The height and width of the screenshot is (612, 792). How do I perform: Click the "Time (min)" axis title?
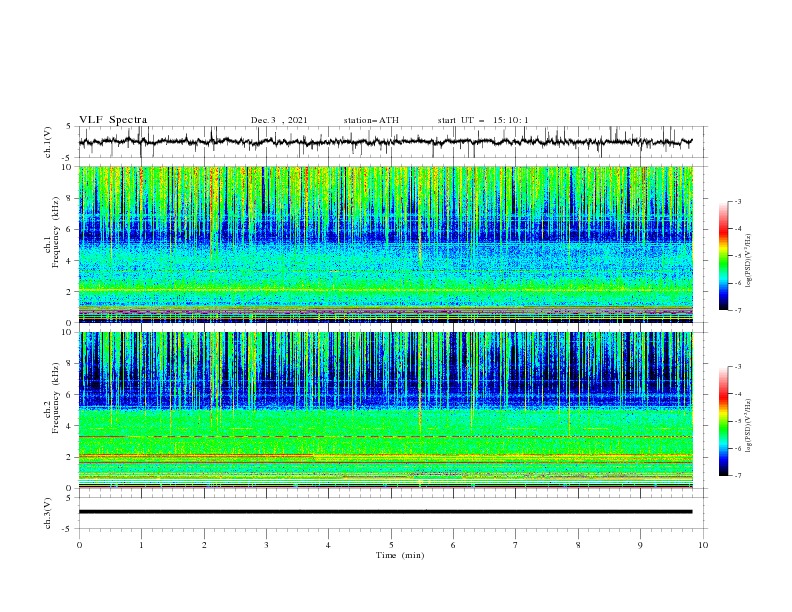tap(400, 555)
